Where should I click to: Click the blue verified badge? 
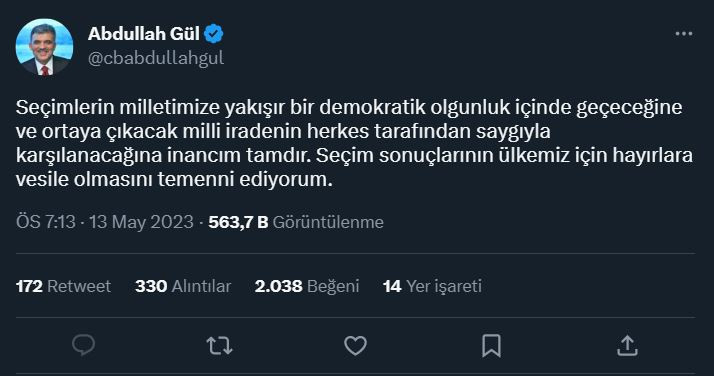click(214, 34)
